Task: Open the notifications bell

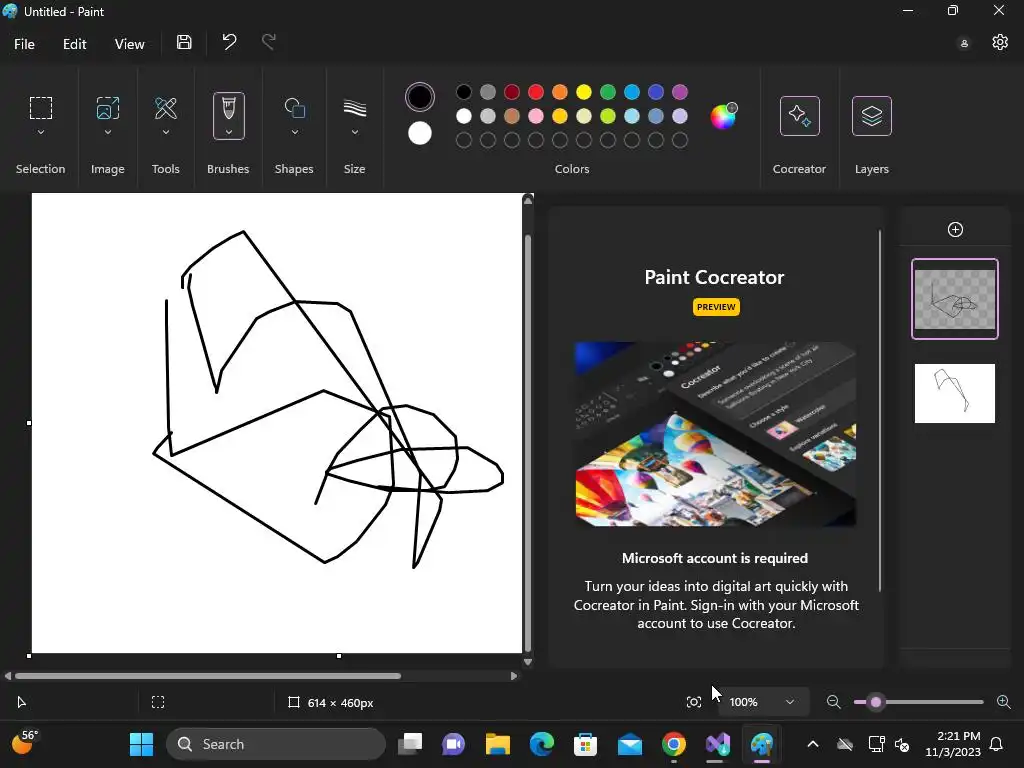Action: coord(997,744)
